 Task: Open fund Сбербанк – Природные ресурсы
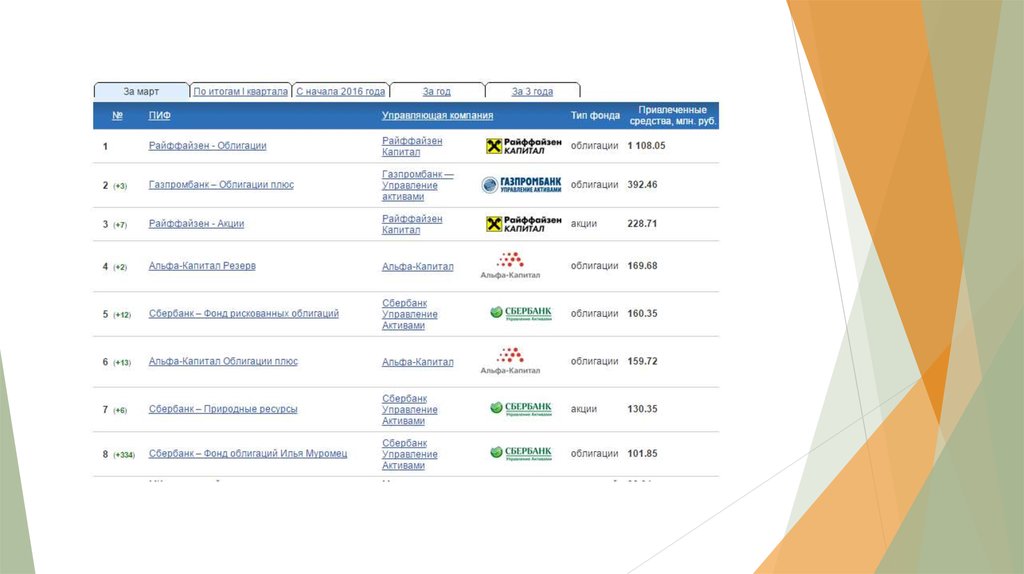click(x=223, y=409)
